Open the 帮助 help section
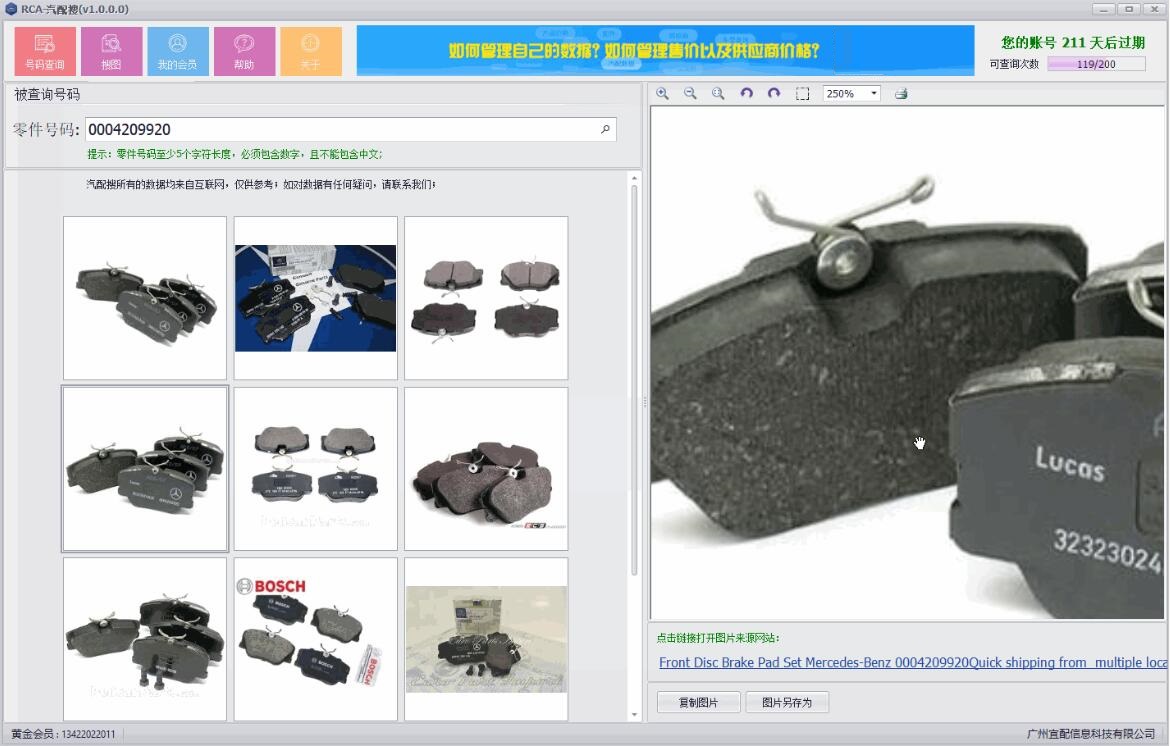The image size is (1170, 746). pos(244,51)
